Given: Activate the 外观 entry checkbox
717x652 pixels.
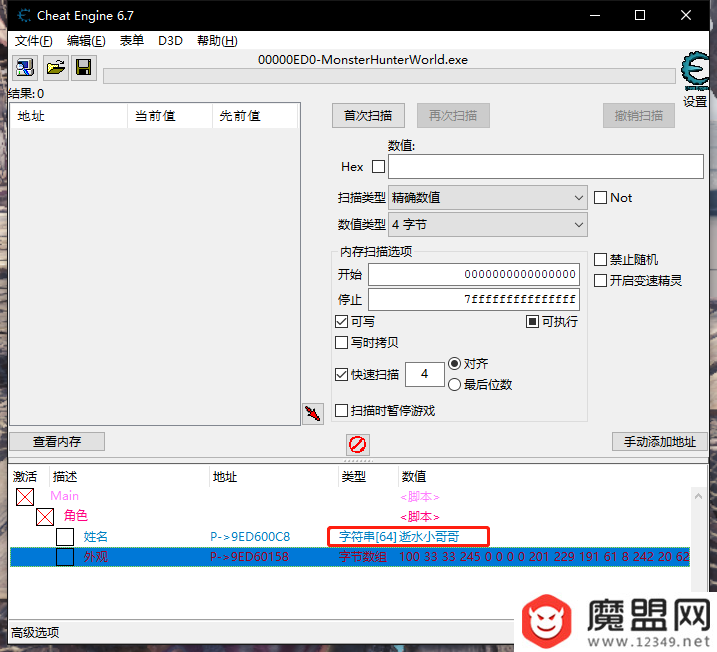Looking at the screenshot, I should [x=65, y=557].
